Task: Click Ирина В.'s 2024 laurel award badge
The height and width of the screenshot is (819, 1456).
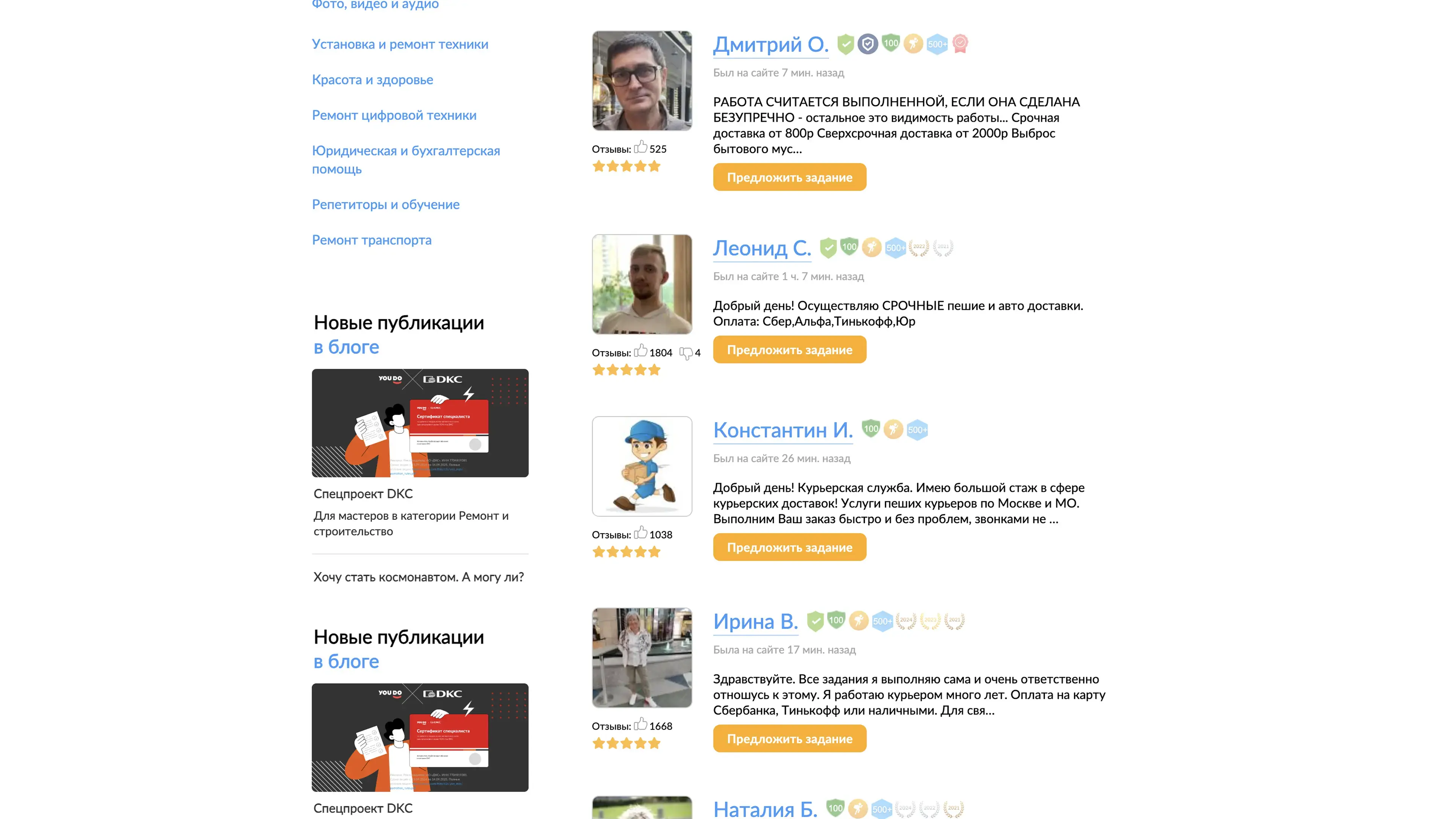Action: click(905, 621)
